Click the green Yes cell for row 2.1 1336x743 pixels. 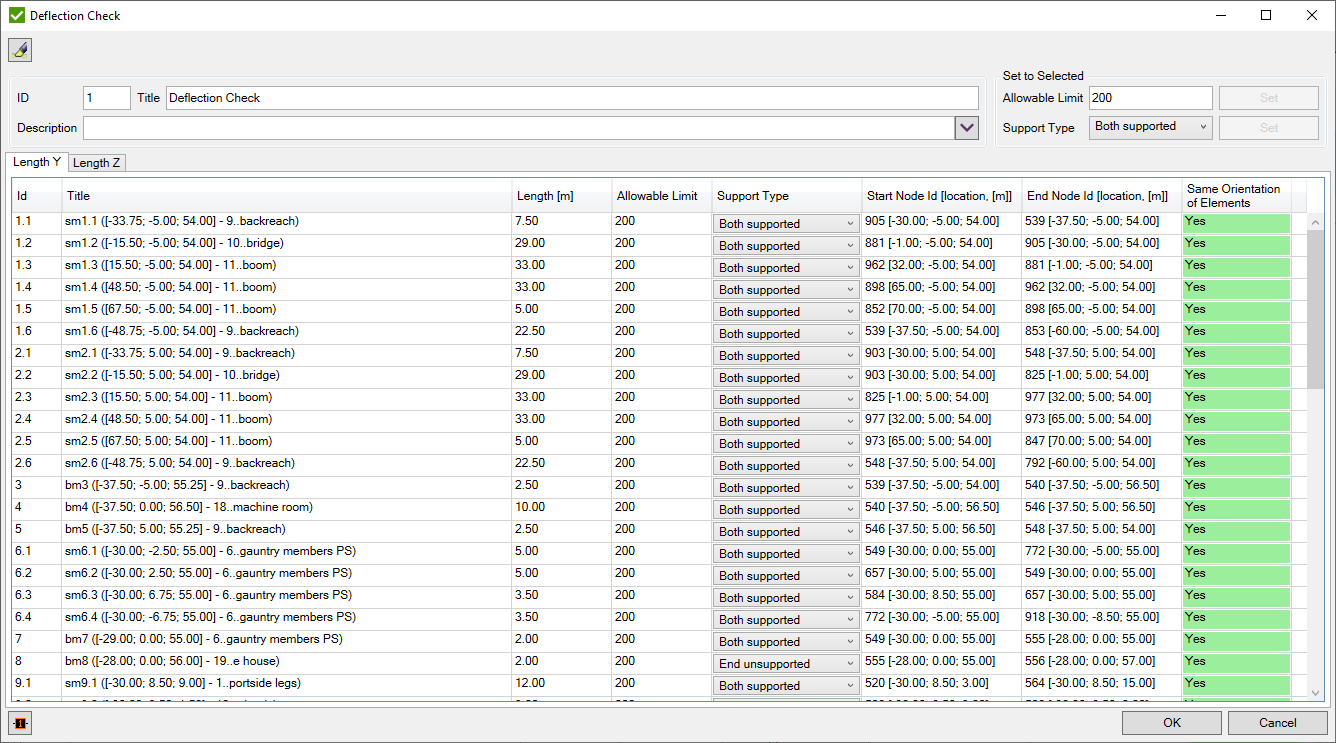[1236, 354]
